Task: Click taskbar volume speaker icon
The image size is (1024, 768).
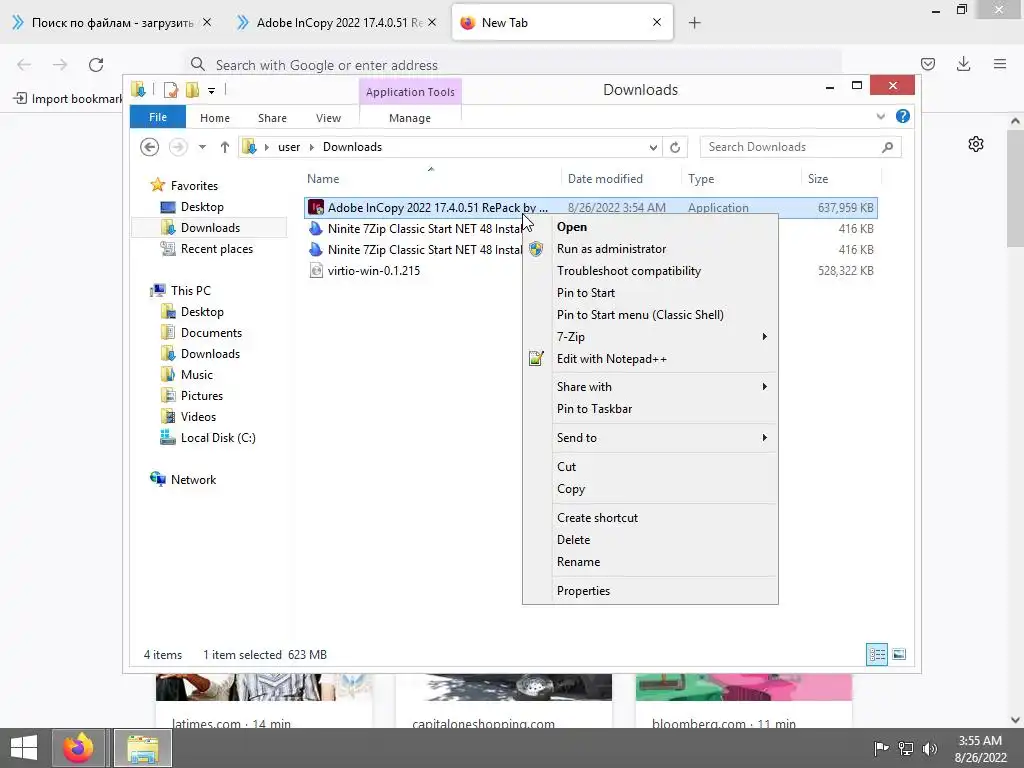Action: tap(929, 748)
